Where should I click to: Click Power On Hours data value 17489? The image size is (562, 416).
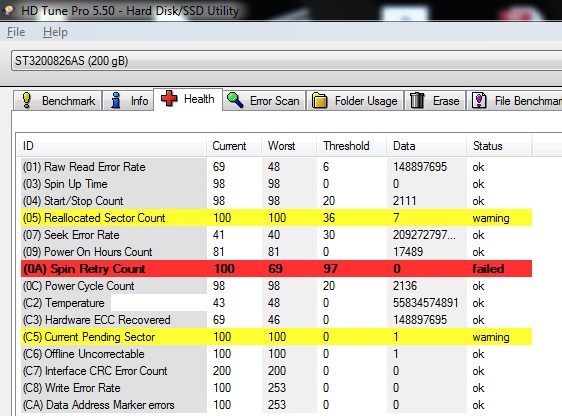(408, 252)
